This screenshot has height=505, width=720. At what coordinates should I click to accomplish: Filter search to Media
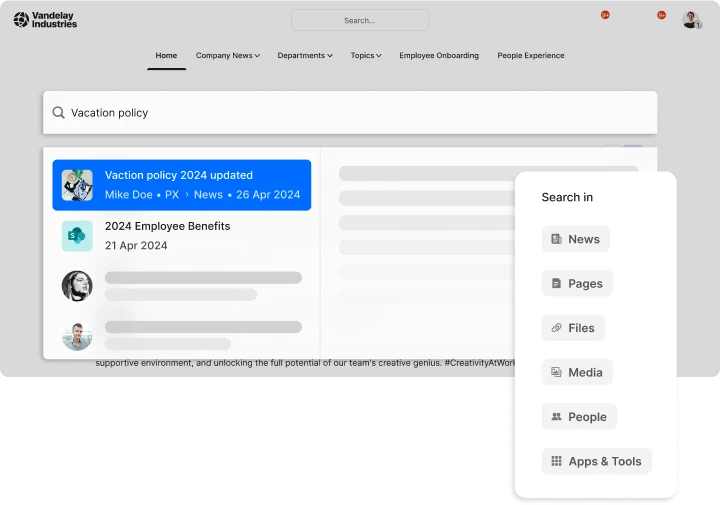[x=577, y=372]
